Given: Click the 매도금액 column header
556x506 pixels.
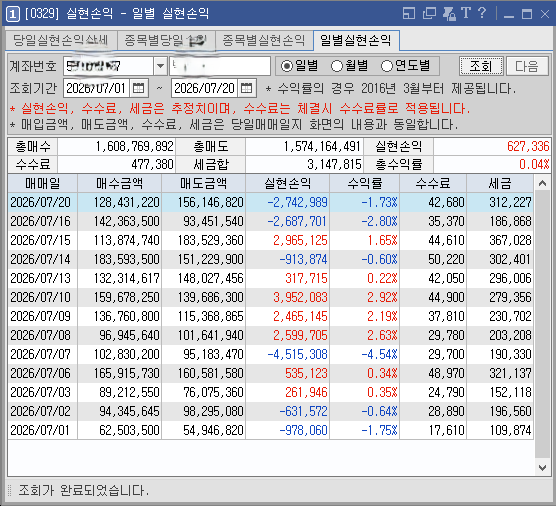Looking at the screenshot, I should [204, 183].
